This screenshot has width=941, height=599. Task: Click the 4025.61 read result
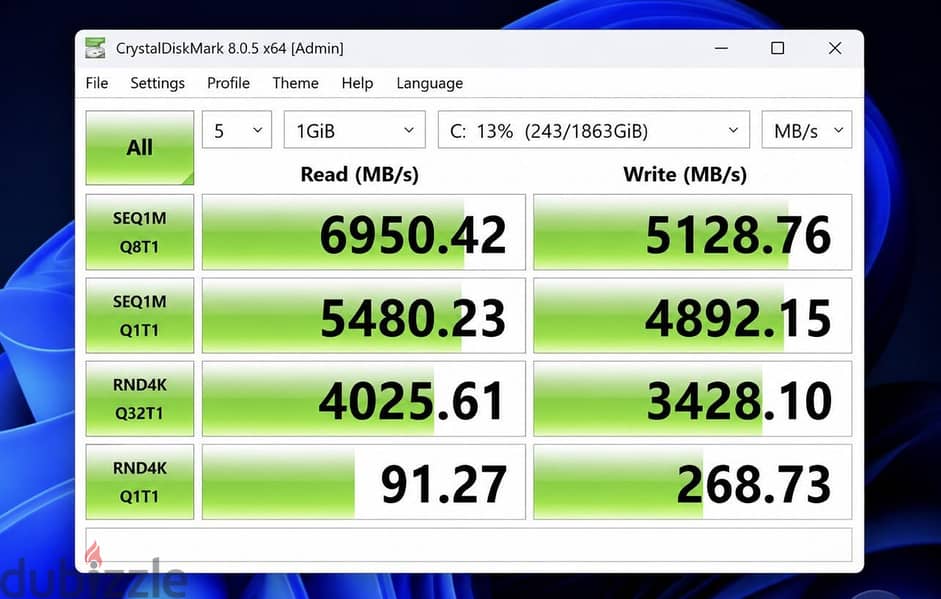(364, 399)
